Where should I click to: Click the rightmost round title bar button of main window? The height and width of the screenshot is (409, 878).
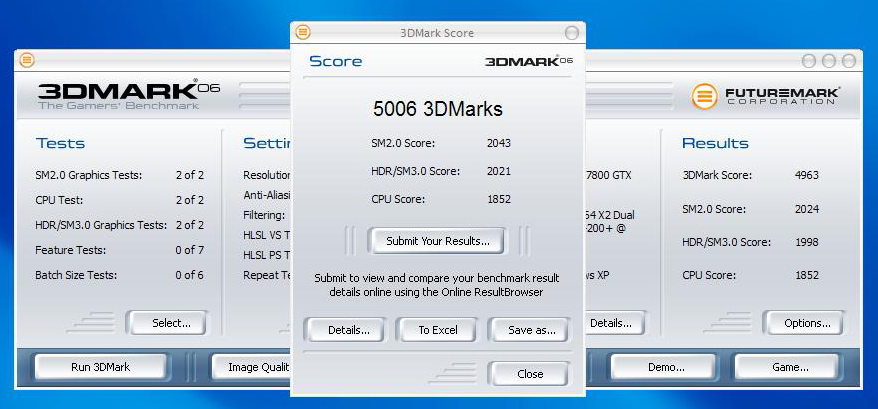pos(849,61)
